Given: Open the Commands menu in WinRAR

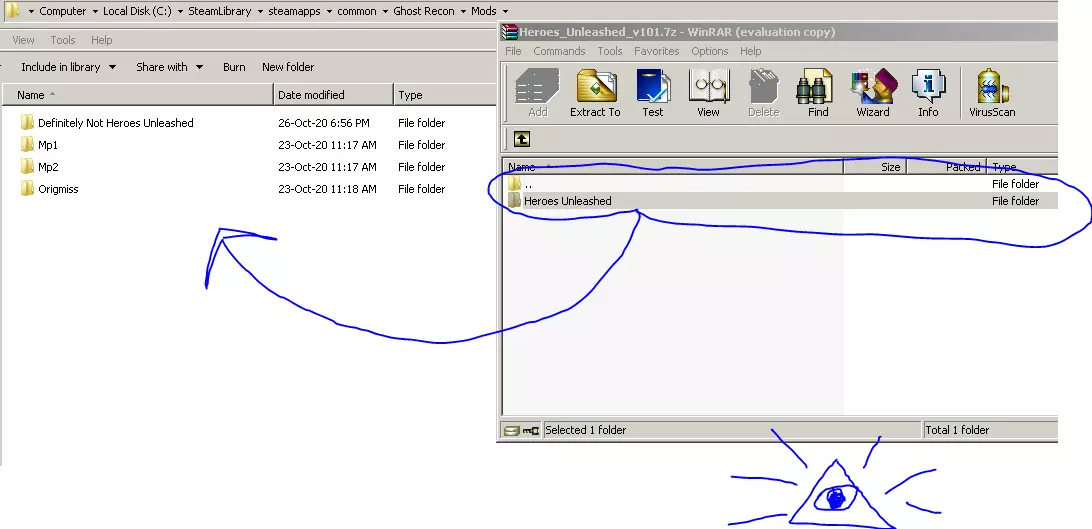Looking at the screenshot, I should pos(559,51).
